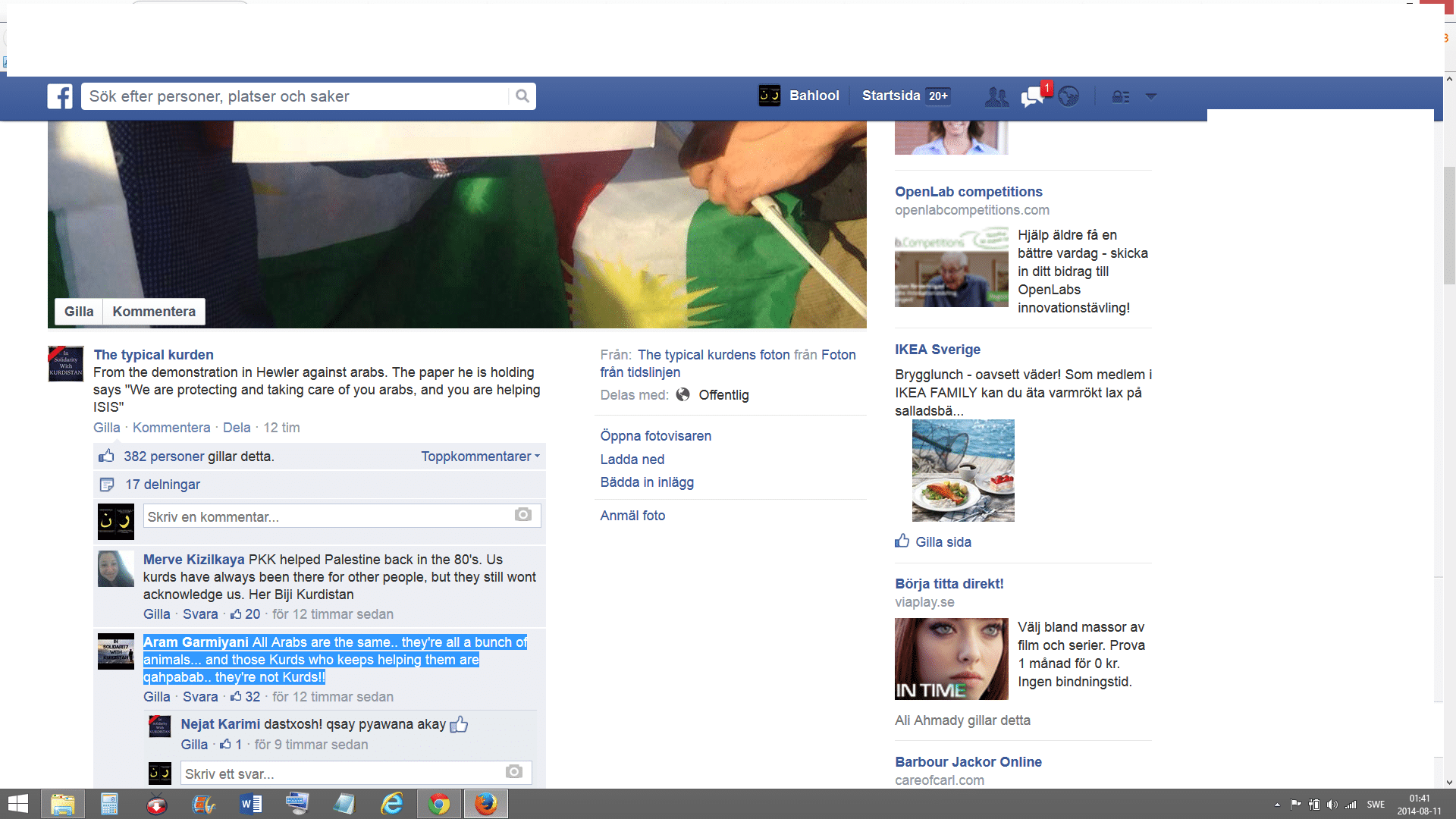Click the volume icon in system tray

[x=1332, y=805]
